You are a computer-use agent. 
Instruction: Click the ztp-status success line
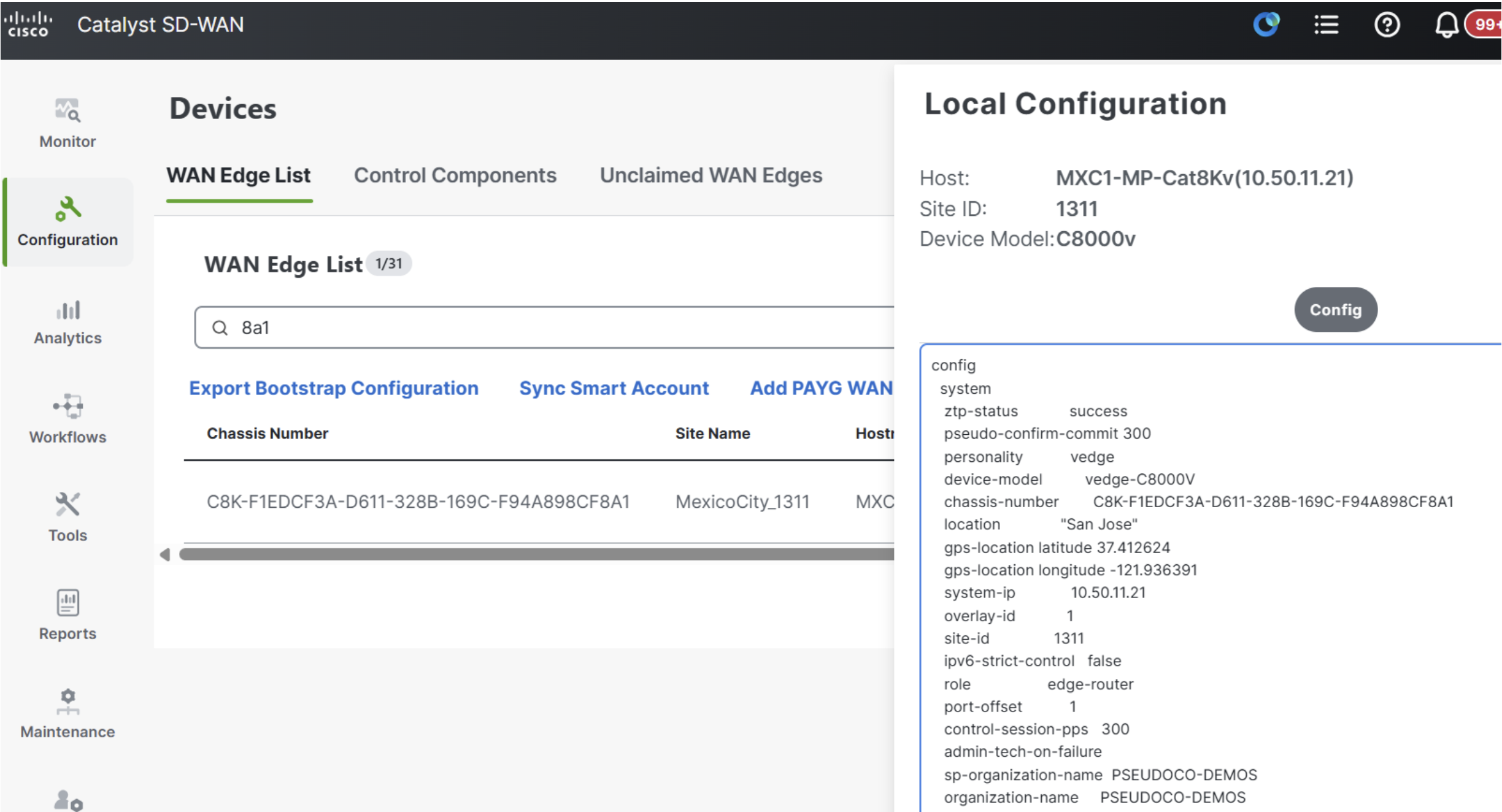(1035, 412)
